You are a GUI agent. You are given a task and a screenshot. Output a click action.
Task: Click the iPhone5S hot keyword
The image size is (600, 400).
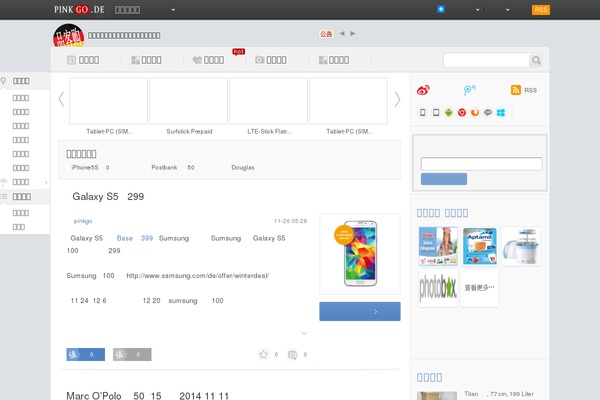[x=85, y=167]
